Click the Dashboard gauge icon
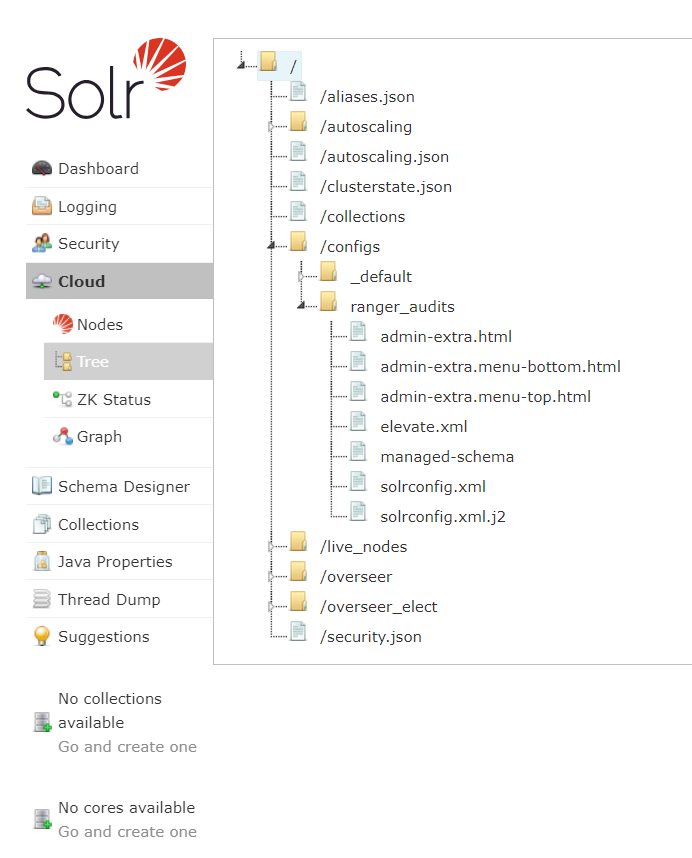692x858 pixels. tap(42, 169)
